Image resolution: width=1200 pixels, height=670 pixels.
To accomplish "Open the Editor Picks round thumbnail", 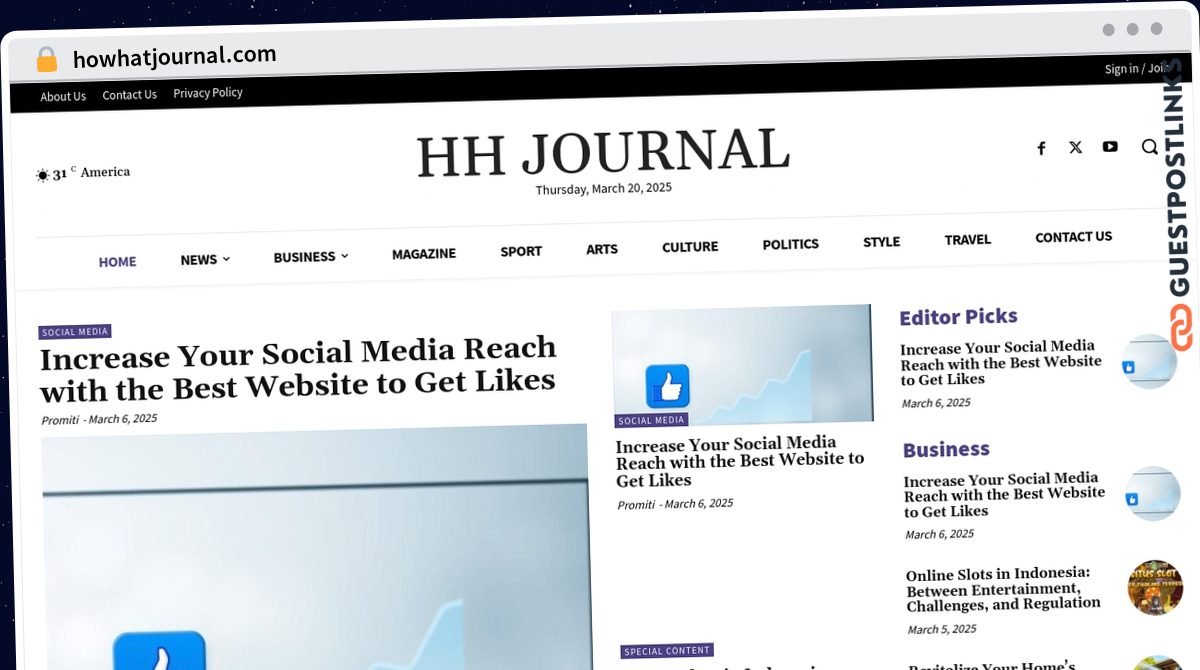I will pyautogui.click(x=1149, y=361).
